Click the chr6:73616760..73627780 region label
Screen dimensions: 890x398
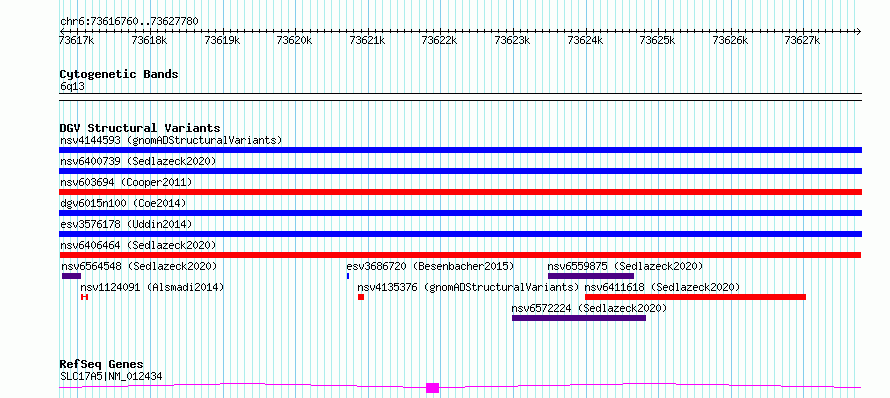pos(129,21)
